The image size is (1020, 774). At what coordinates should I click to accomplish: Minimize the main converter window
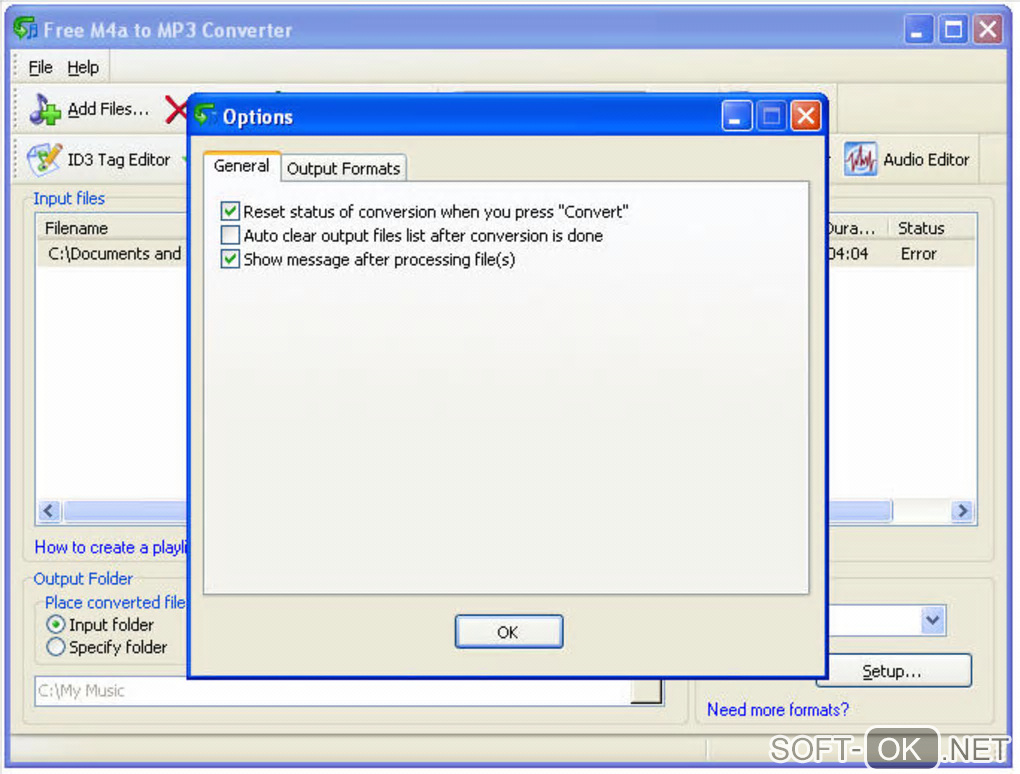pyautogui.click(x=919, y=30)
